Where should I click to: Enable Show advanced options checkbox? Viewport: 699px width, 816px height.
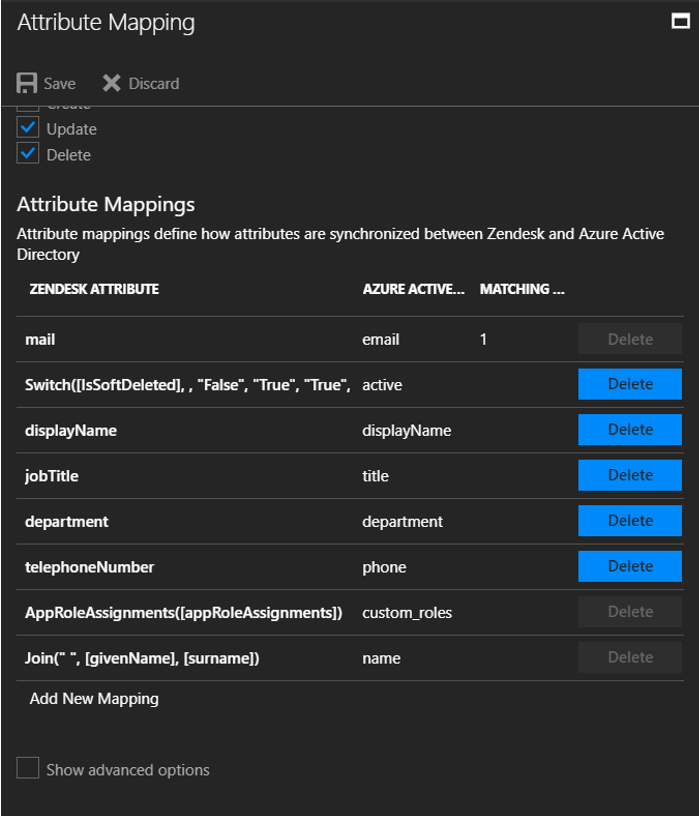coord(28,768)
